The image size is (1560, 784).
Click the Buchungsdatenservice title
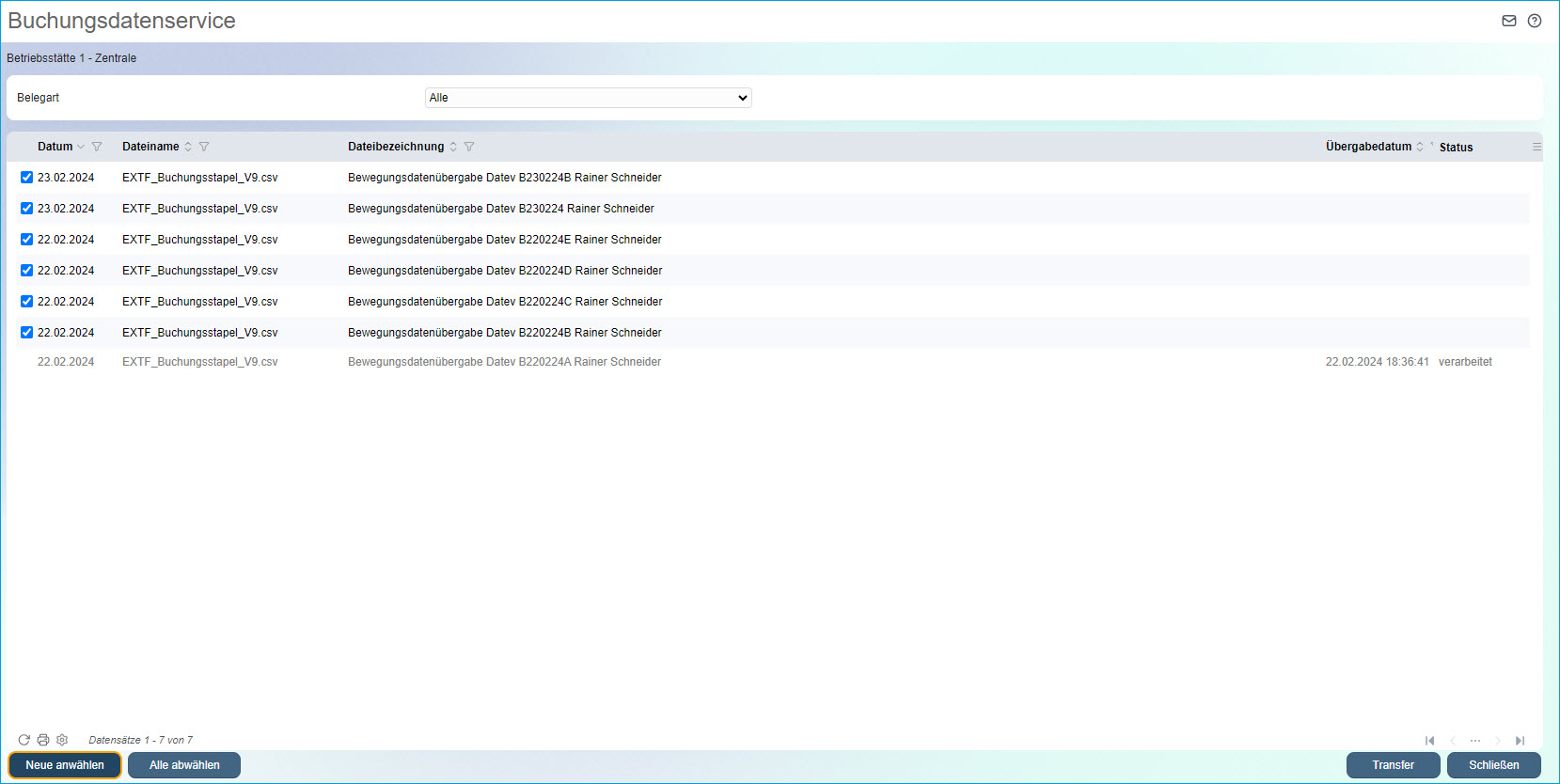pos(122,21)
